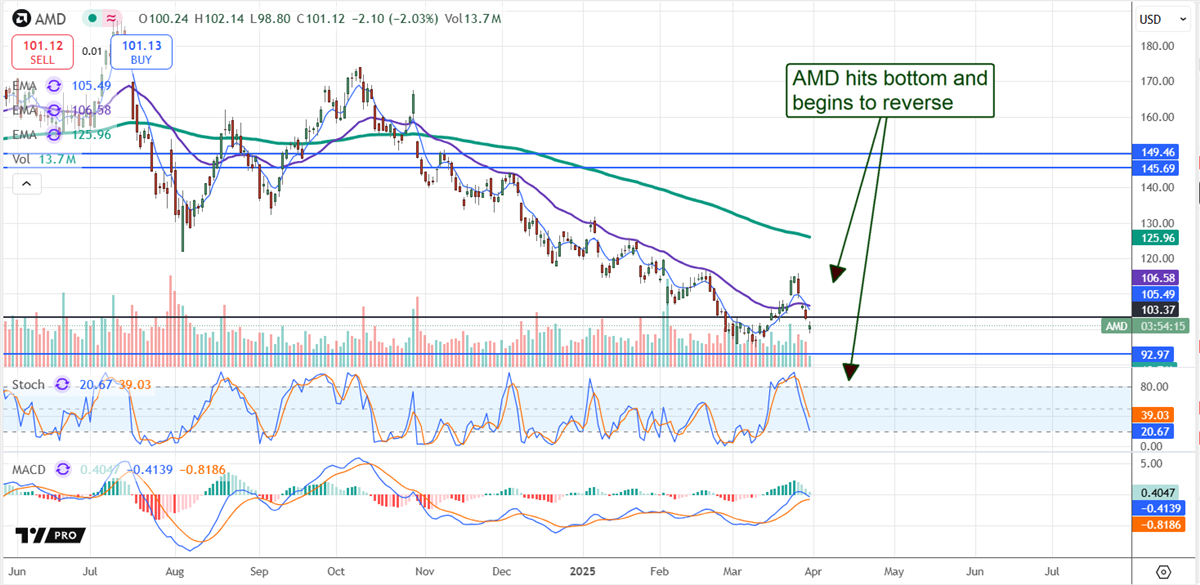Open chart settings gear icon
1200x585 pixels.
(1163, 571)
